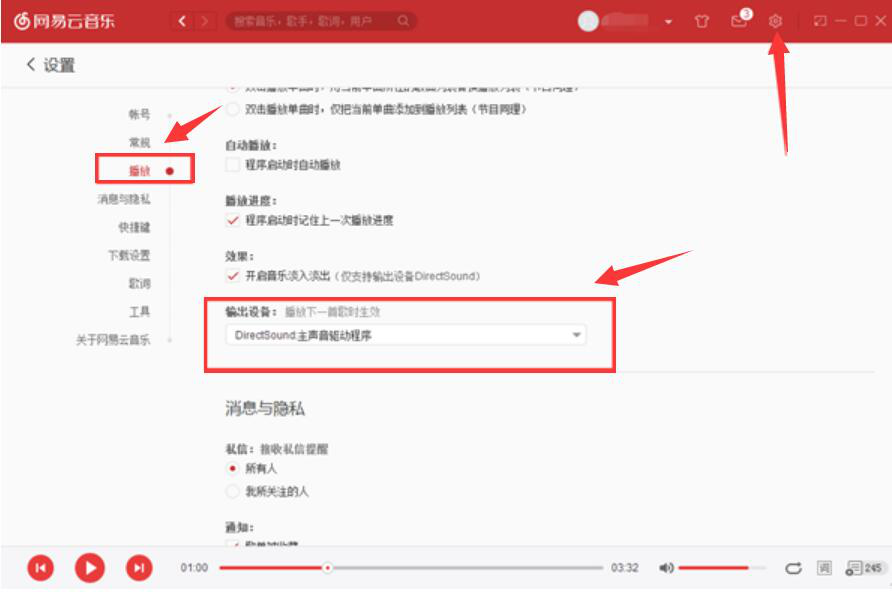This screenshot has height=593, width=892.
Task: Click the song progress slider handle
Action: [327, 567]
